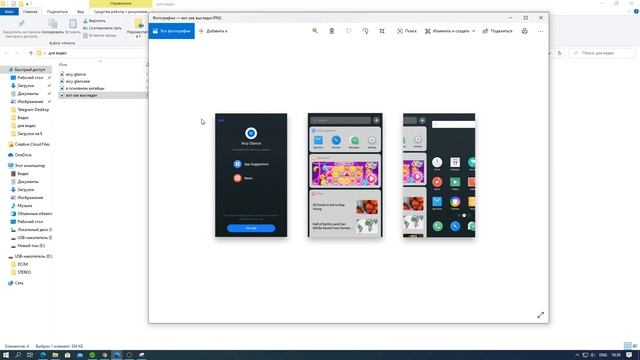640x360 pixels.
Task: Open Объемные объекты in sidebar
Action: (34, 213)
